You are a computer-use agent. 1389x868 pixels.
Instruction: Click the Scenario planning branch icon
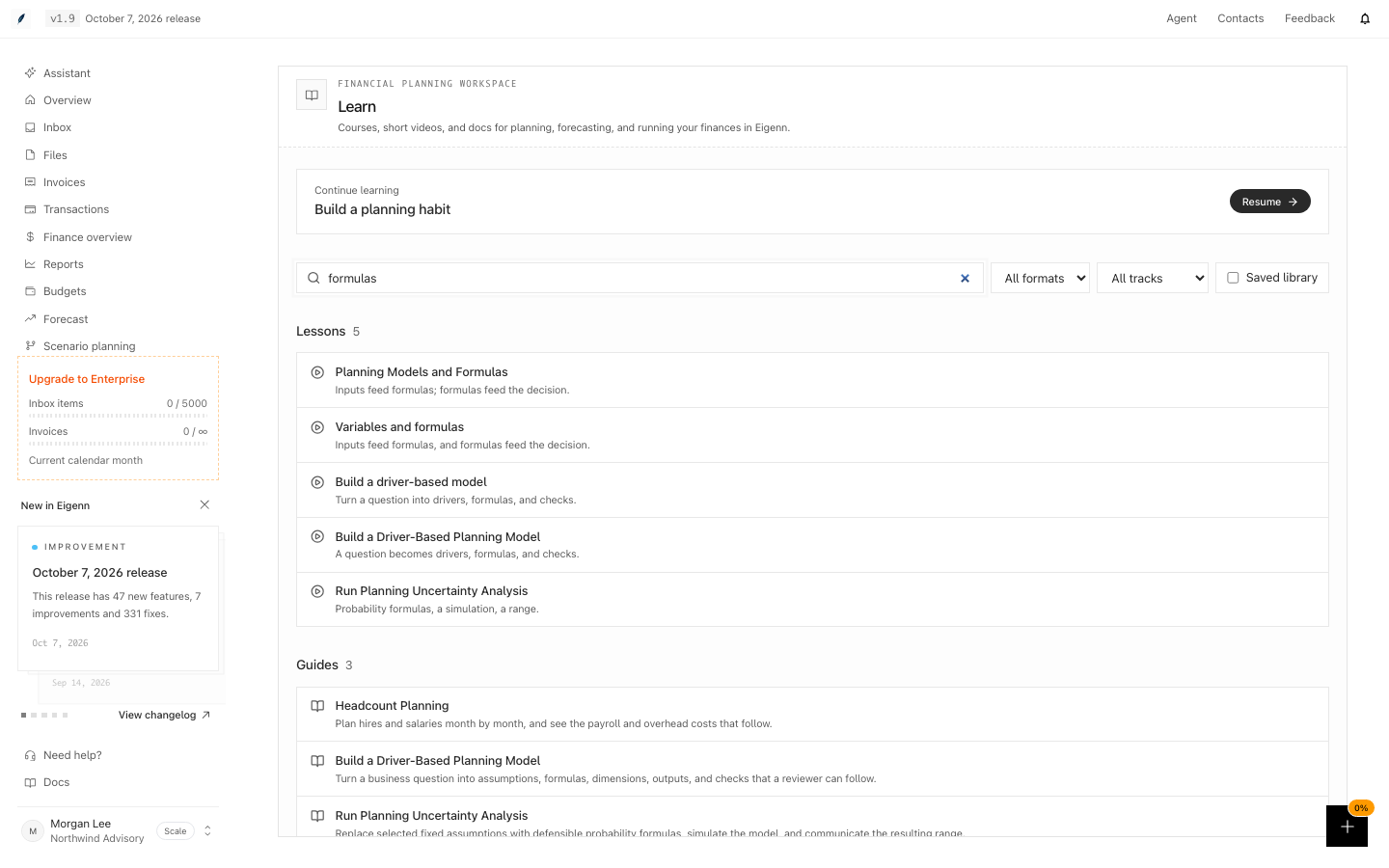pos(31,346)
